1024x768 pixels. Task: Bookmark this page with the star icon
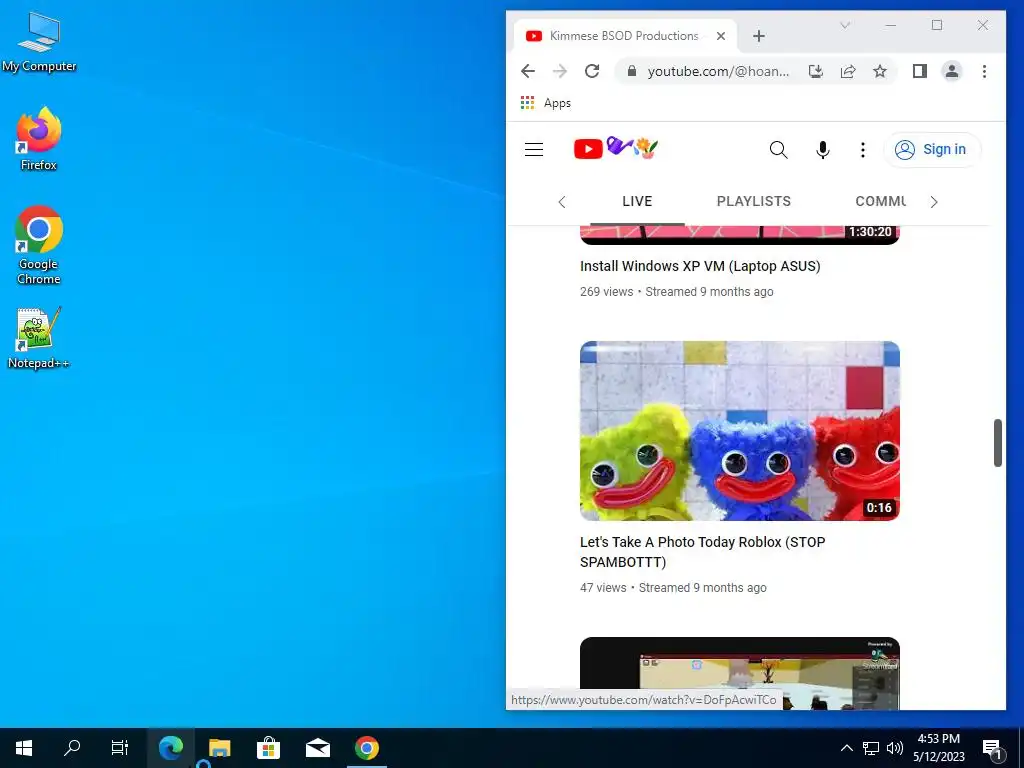pyautogui.click(x=880, y=71)
